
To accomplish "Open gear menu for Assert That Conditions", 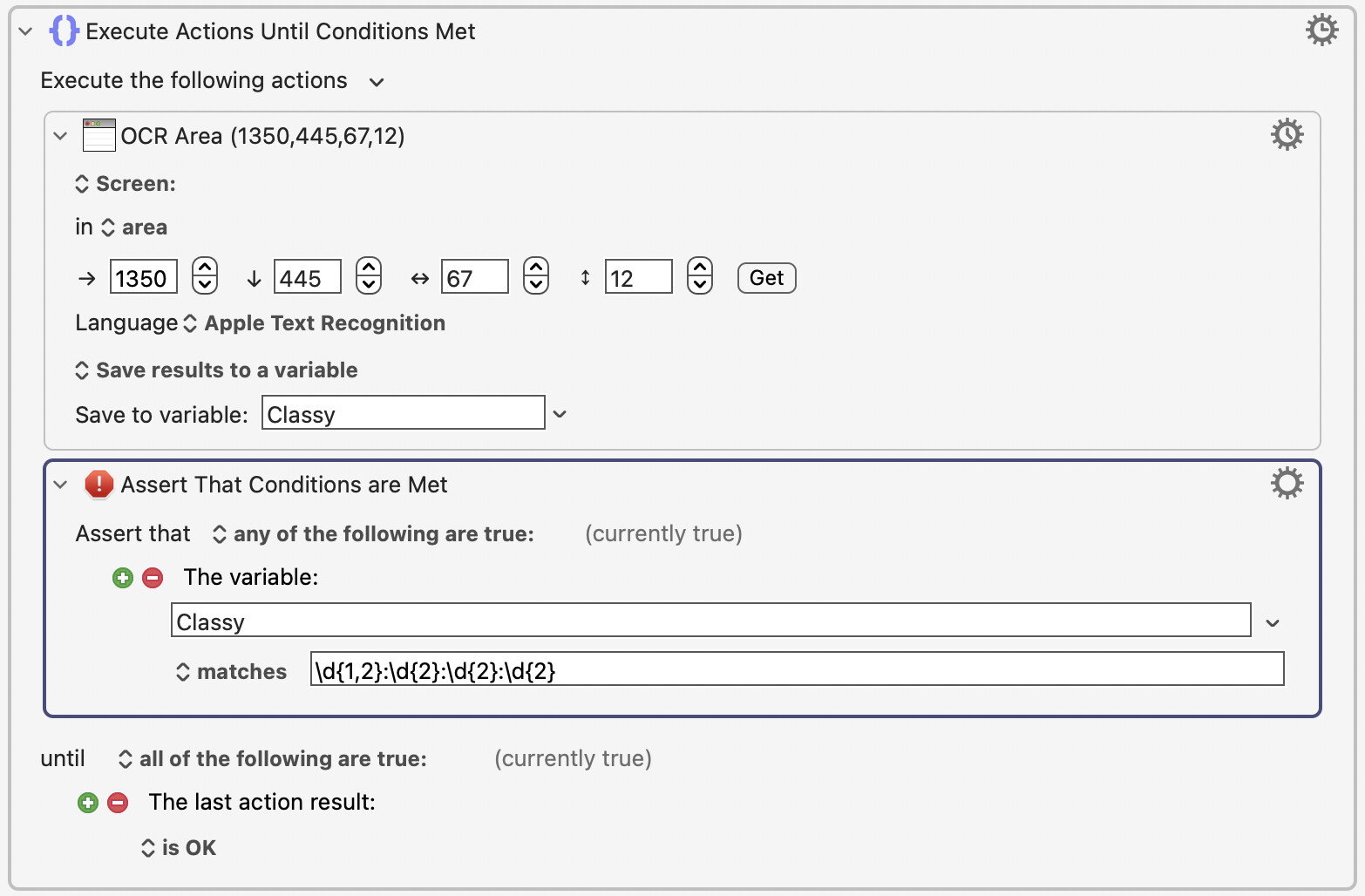I will click(1287, 483).
